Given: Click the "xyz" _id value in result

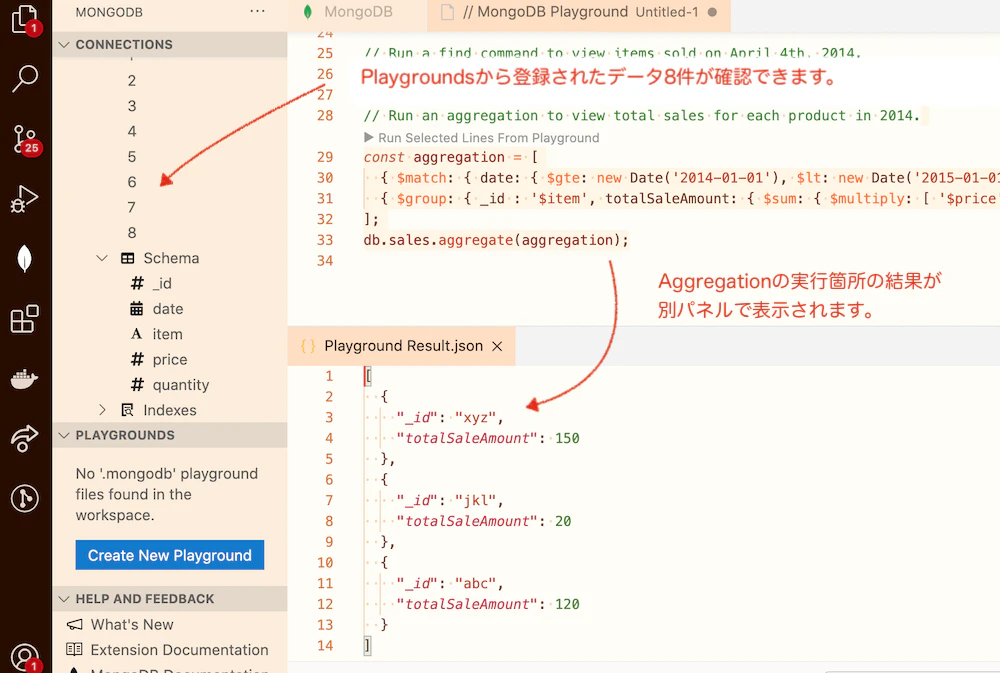Looking at the screenshot, I should 476,417.
